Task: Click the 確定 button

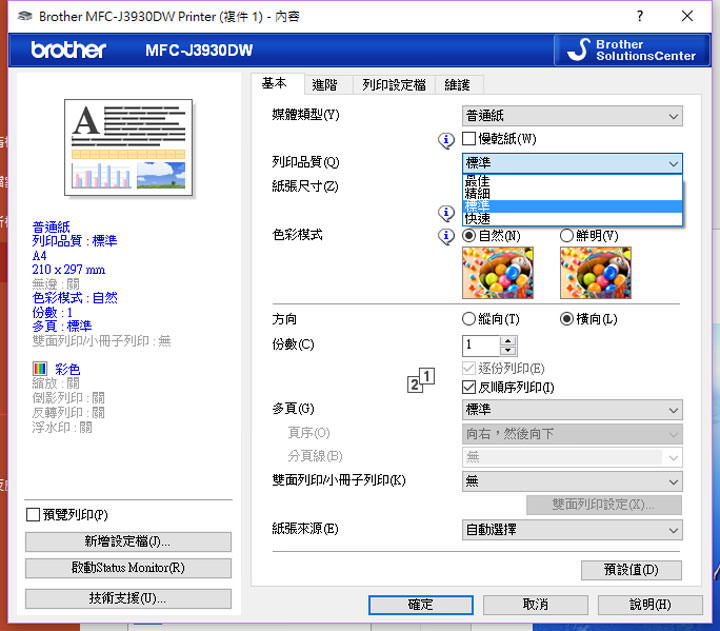Action: 421,605
